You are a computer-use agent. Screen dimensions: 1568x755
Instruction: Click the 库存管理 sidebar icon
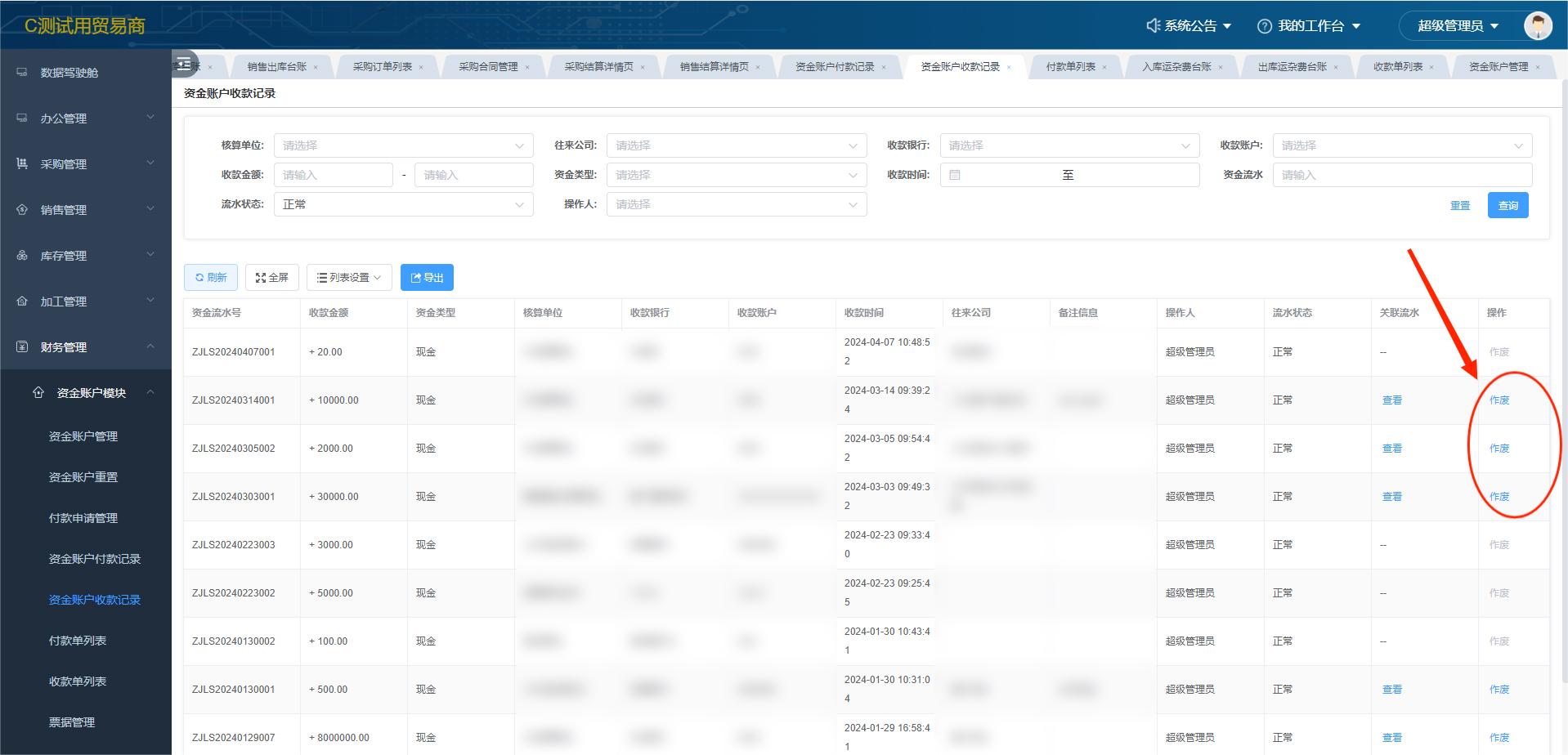pyautogui.click(x=22, y=256)
